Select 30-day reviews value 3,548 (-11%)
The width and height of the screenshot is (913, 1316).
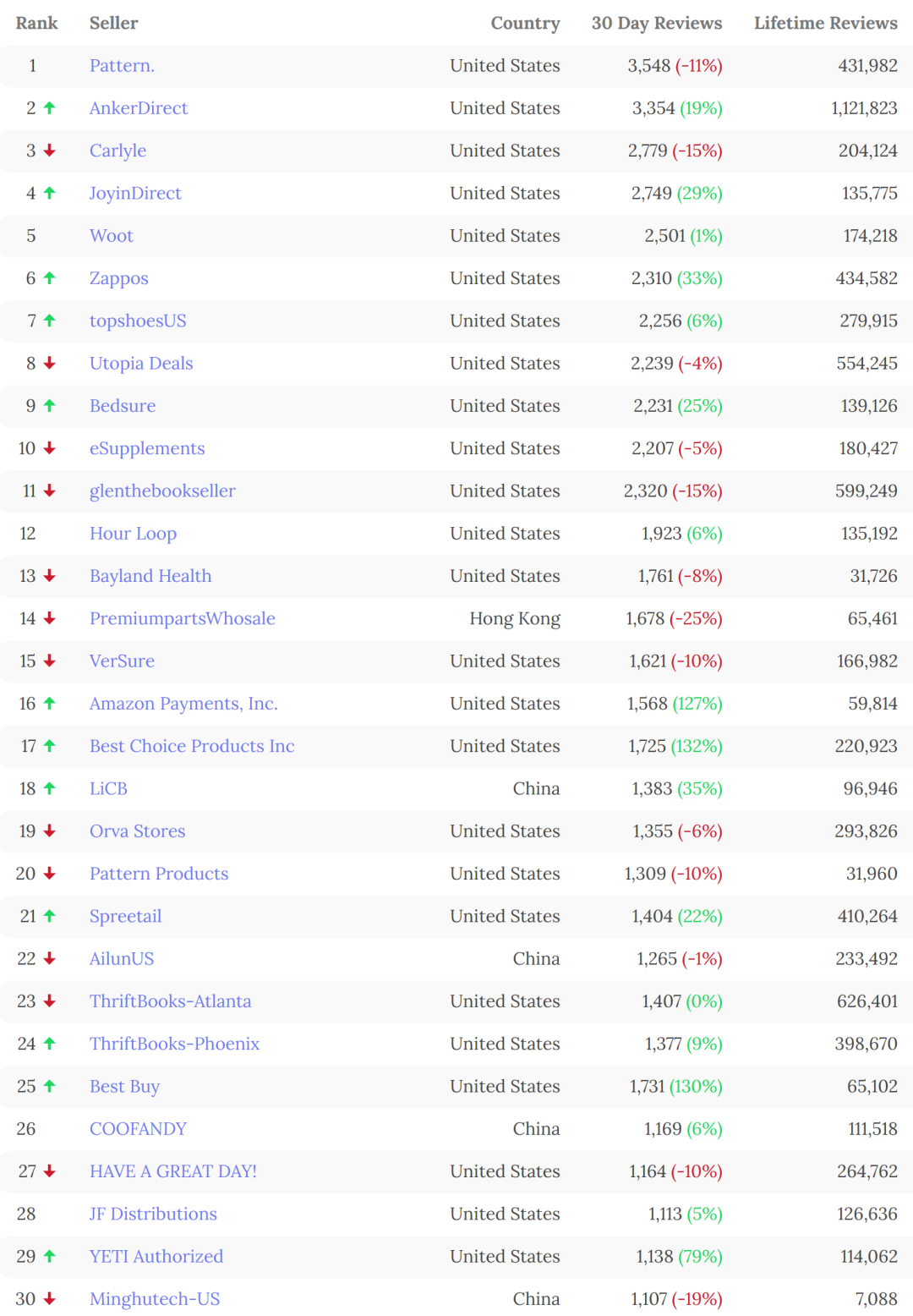pos(675,66)
